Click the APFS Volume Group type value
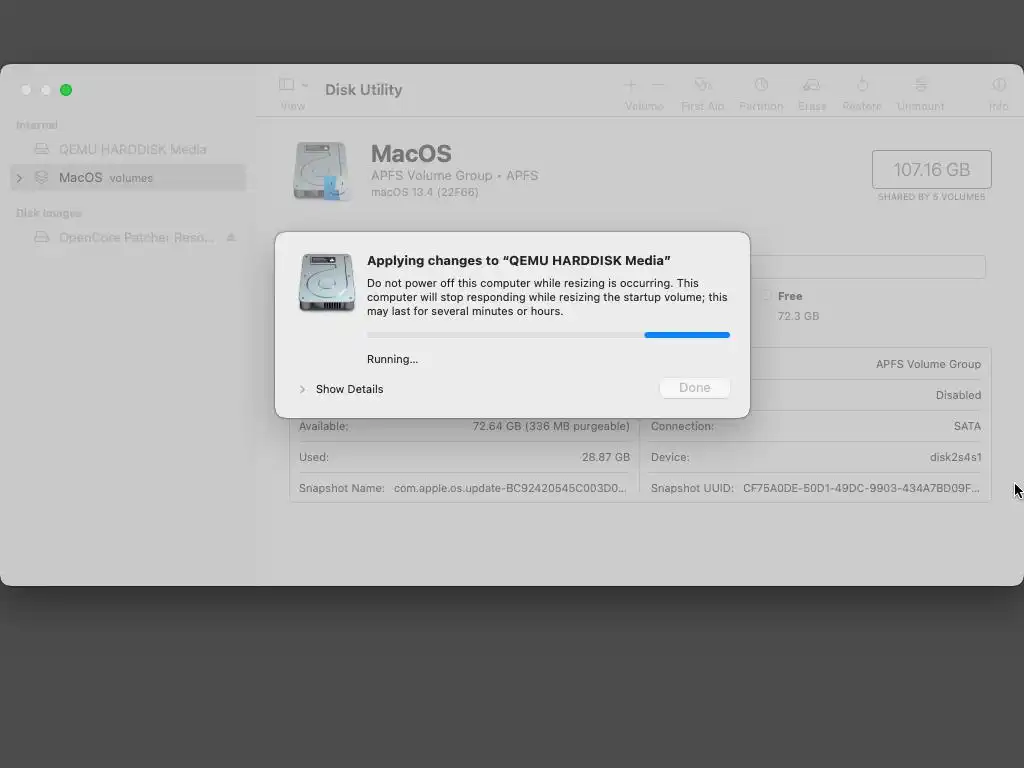 click(928, 364)
